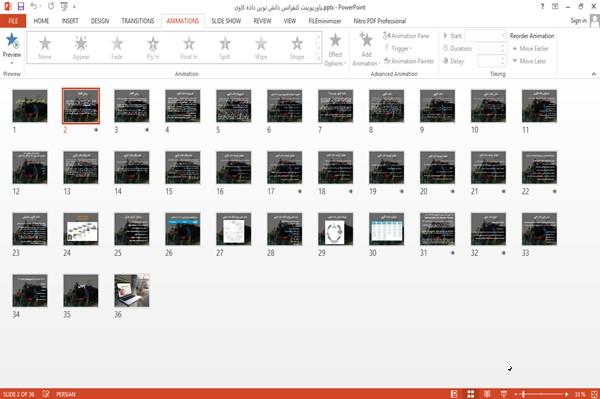The height and width of the screenshot is (399, 600).
Task: Expand the animation gallery More arrow
Action: coord(318,58)
